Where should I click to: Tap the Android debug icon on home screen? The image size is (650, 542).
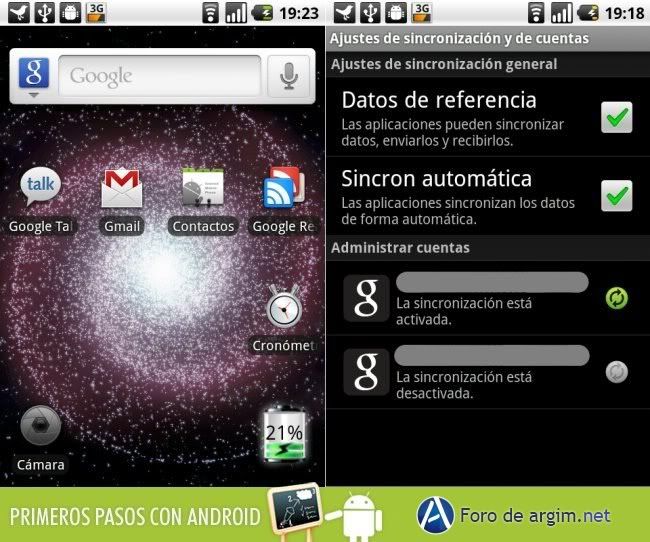70,12
